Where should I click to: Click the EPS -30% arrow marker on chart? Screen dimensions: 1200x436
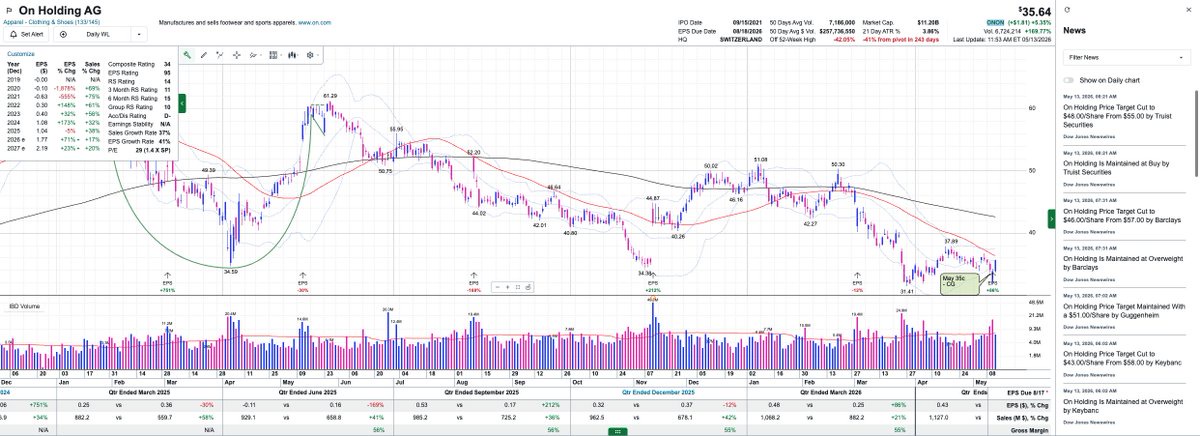[303, 281]
